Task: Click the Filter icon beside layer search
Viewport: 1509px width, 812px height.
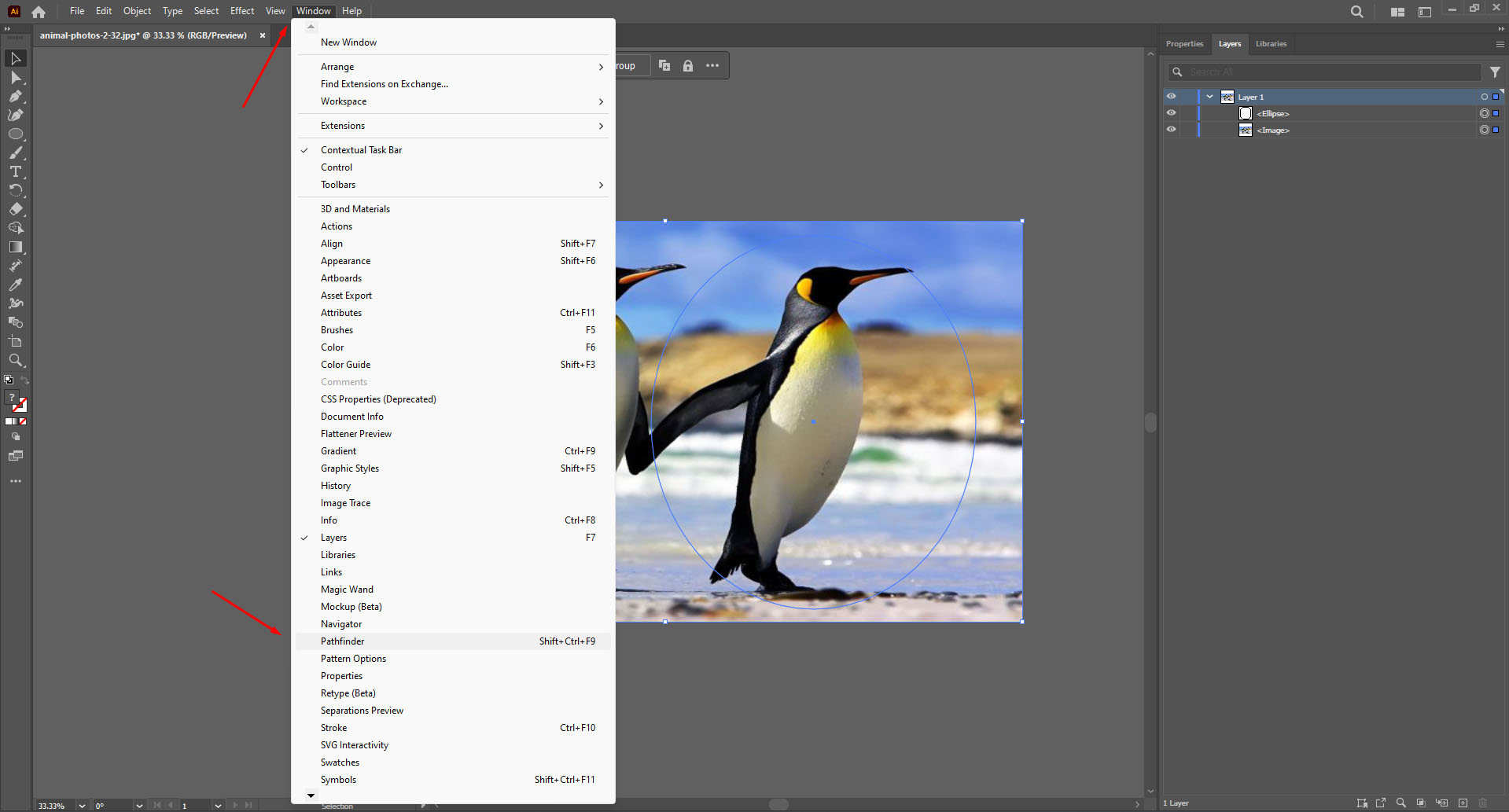Action: pyautogui.click(x=1496, y=72)
